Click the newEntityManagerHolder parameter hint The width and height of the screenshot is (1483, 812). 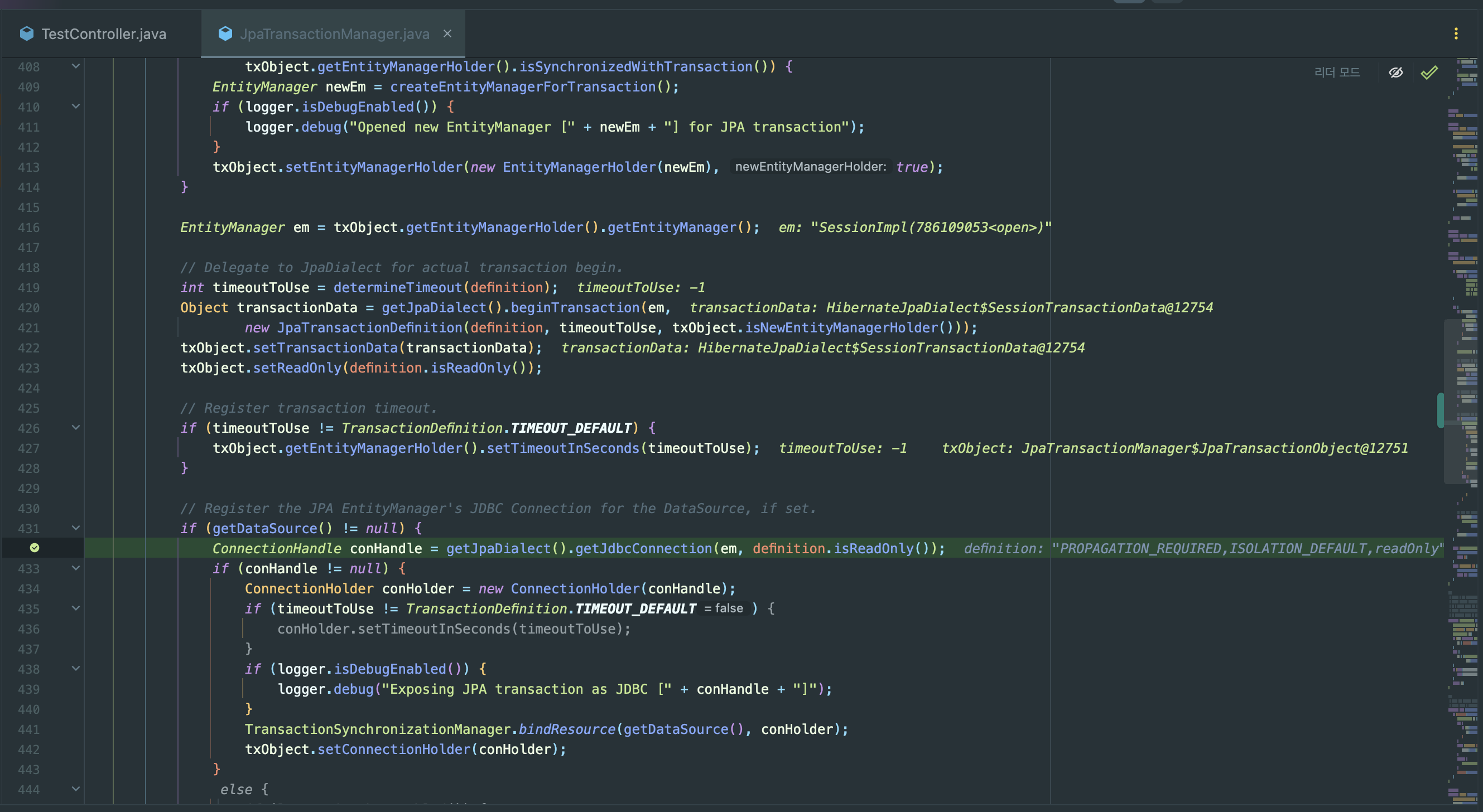coord(811,167)
